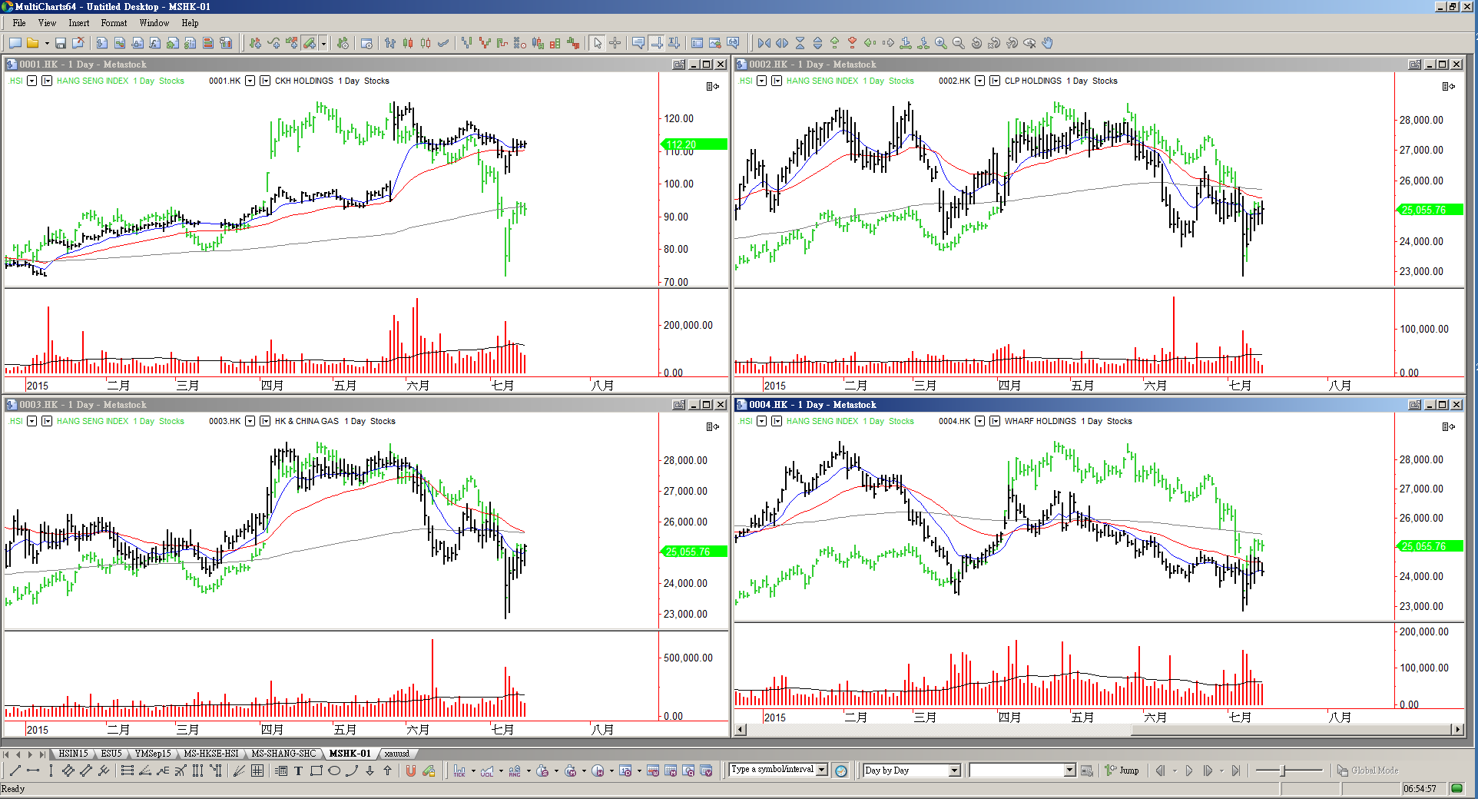The height and width of the screenshot is (812, 1478).
Task: Toggle the arrow pointer mode
Action: click(598, 43)
